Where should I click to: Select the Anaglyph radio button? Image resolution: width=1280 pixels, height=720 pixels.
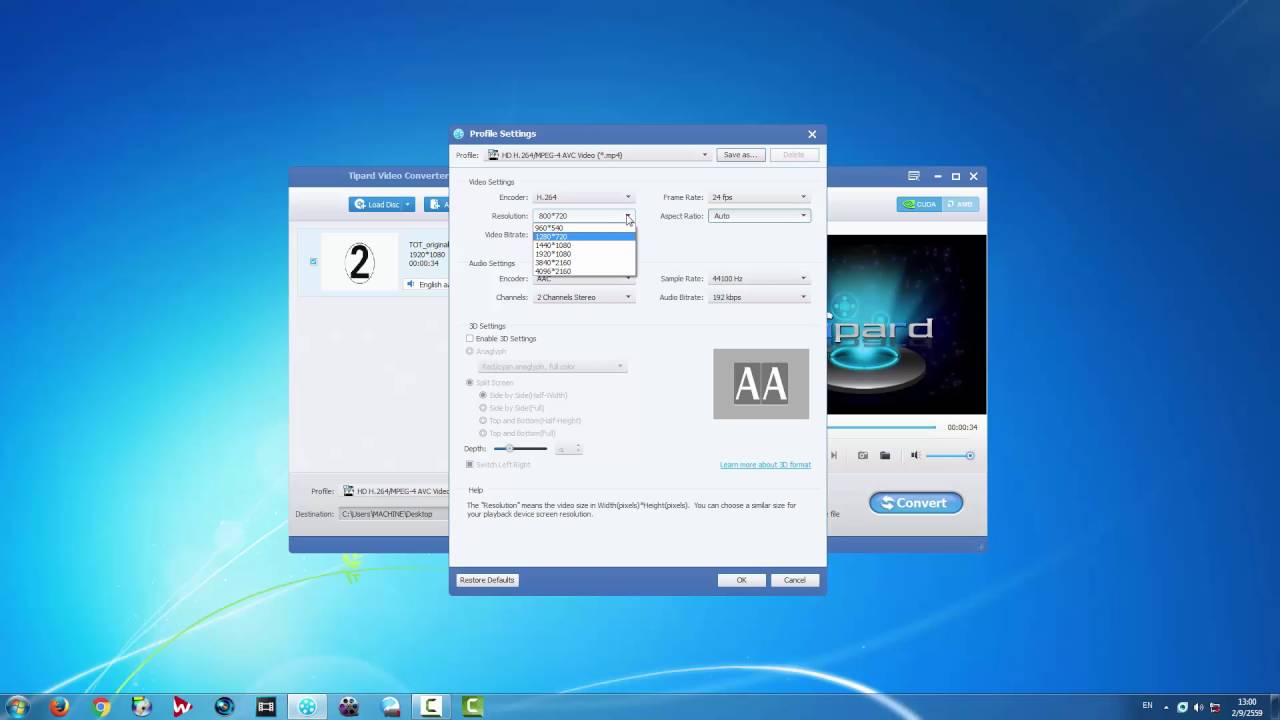point(470,352)
